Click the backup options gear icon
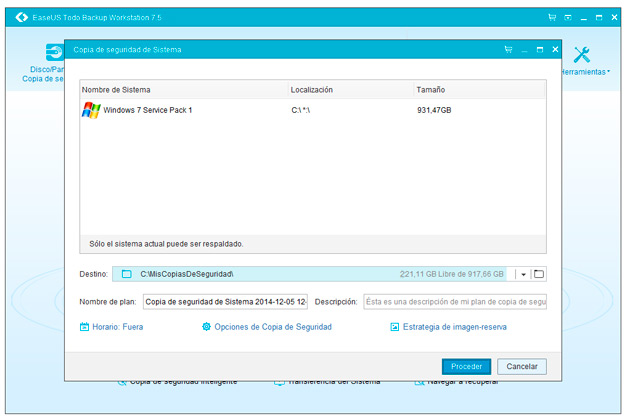The image size is (625, 419). (206, 327)
